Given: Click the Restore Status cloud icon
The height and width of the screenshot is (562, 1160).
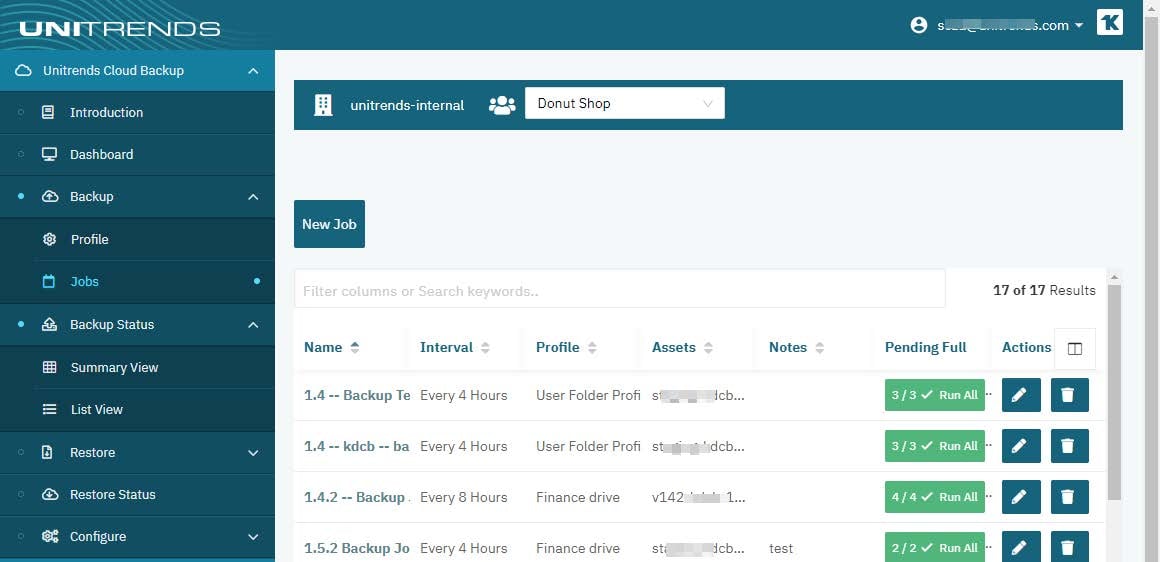Looking at the screenshot, I should [x=50, y=495].
